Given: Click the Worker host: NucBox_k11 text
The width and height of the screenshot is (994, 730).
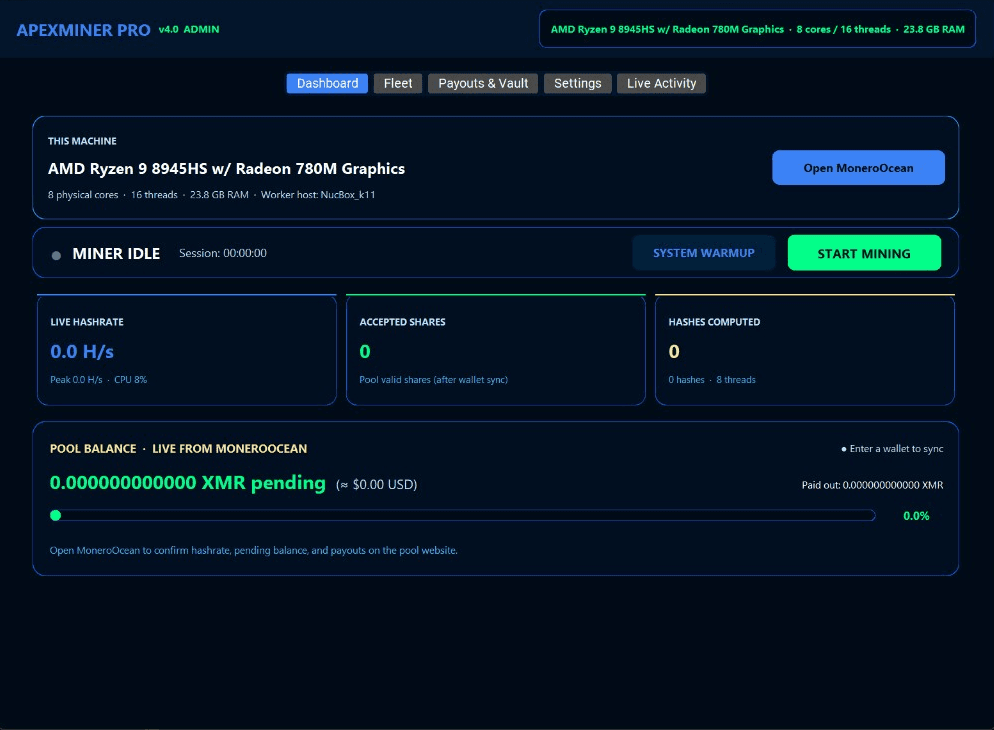Looking at the screenshot, I should (x=318, y=195).
